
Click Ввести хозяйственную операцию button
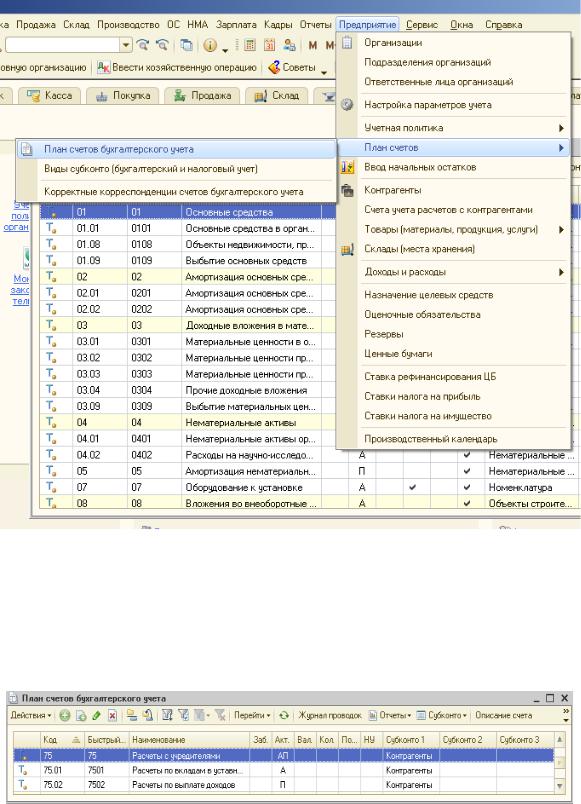pyautogui.click(x=176, y=68)
